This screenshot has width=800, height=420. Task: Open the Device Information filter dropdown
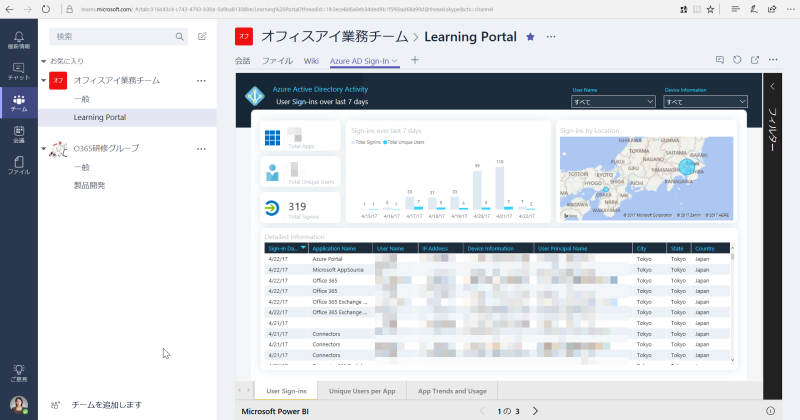pyautogui.click(x=705, y=102)
